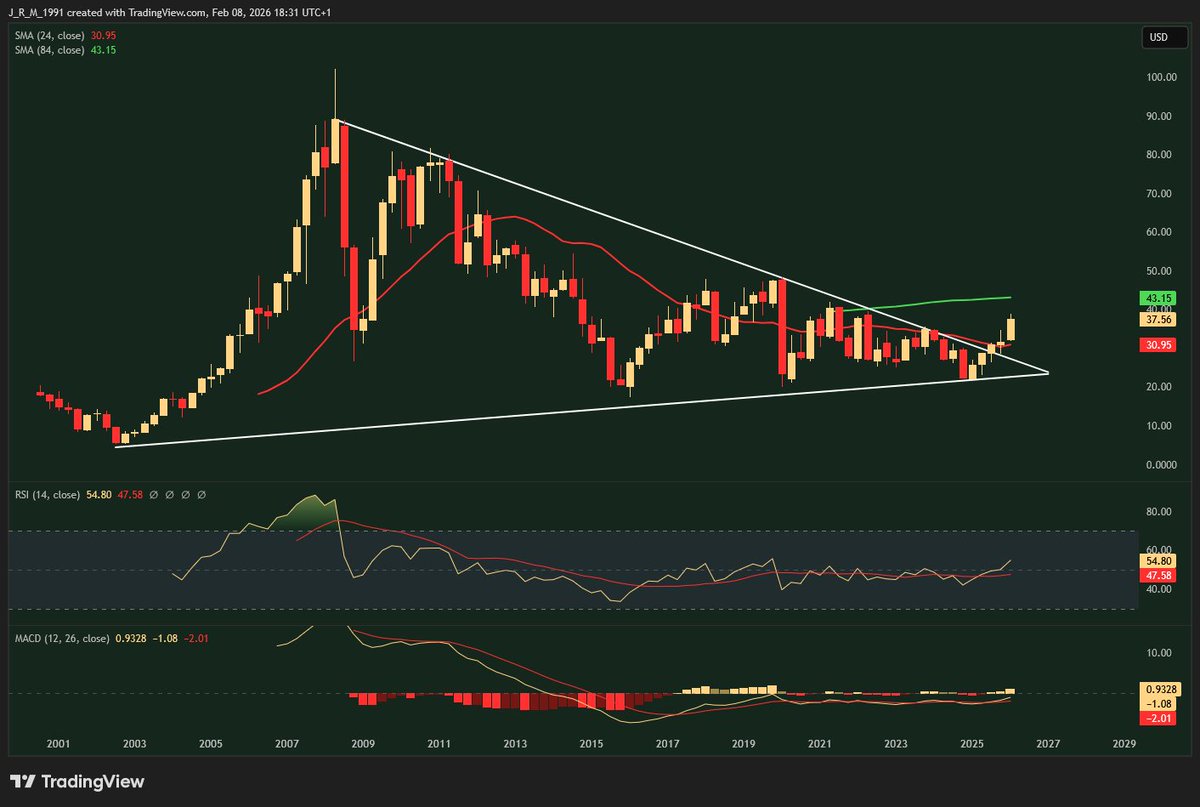Viewport: 1200px width, 807px height.
Task: Click the −1.08 MACD axis tag
Action: (x=1157, y=704)
